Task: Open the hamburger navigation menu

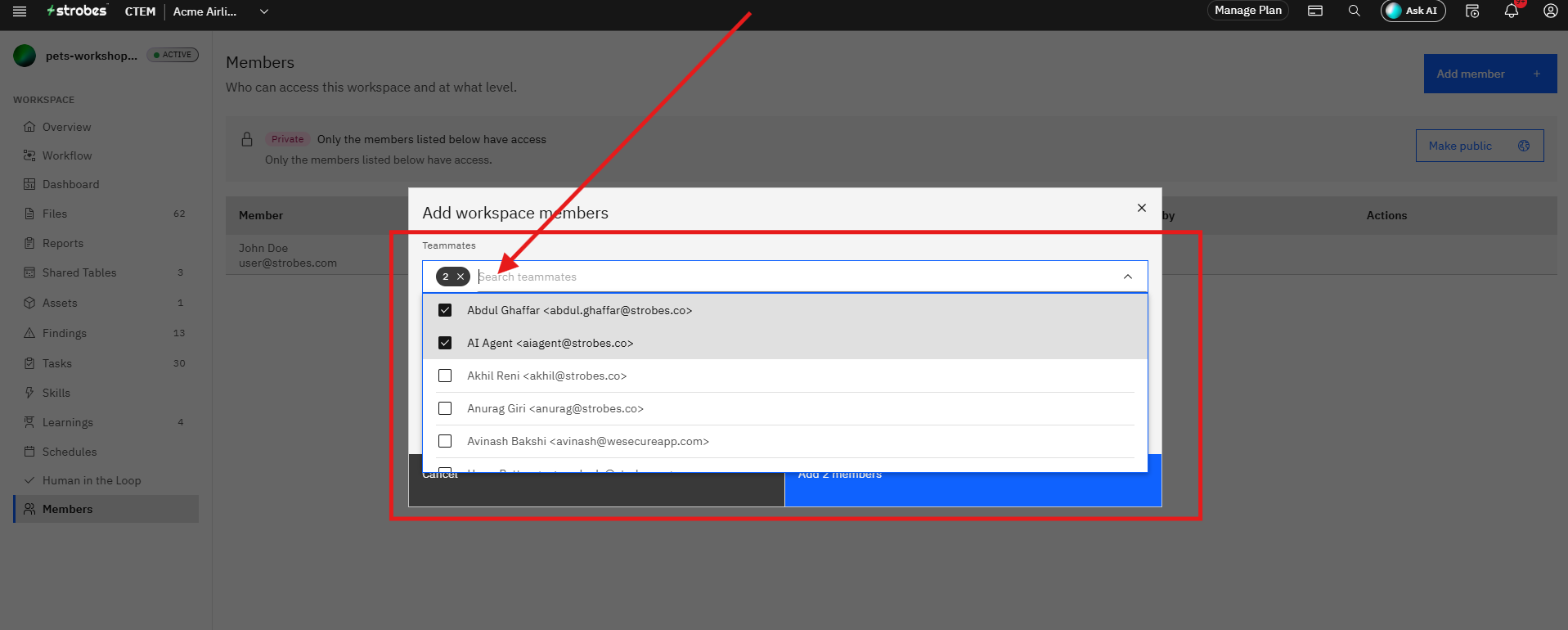Action: click(20, 11)
